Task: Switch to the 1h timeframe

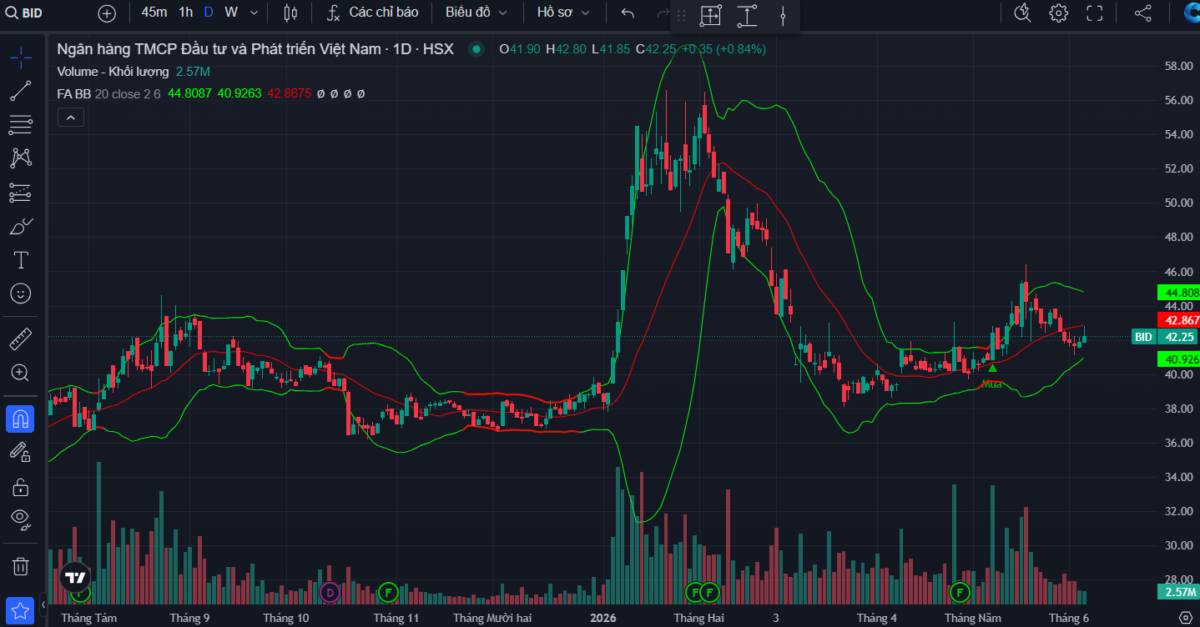Action: [186, 13]
